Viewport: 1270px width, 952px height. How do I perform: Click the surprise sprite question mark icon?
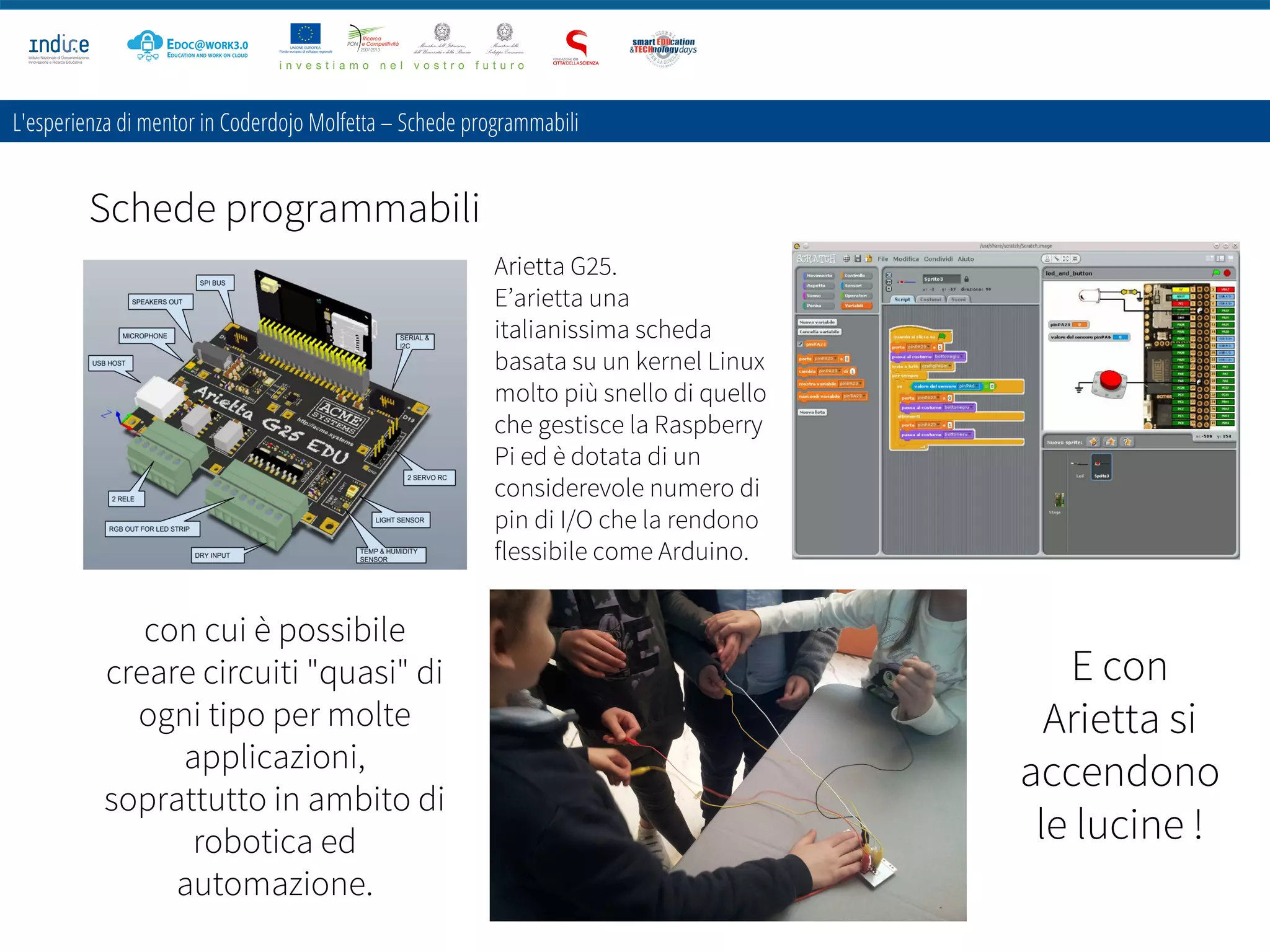tap(1127, 442)
